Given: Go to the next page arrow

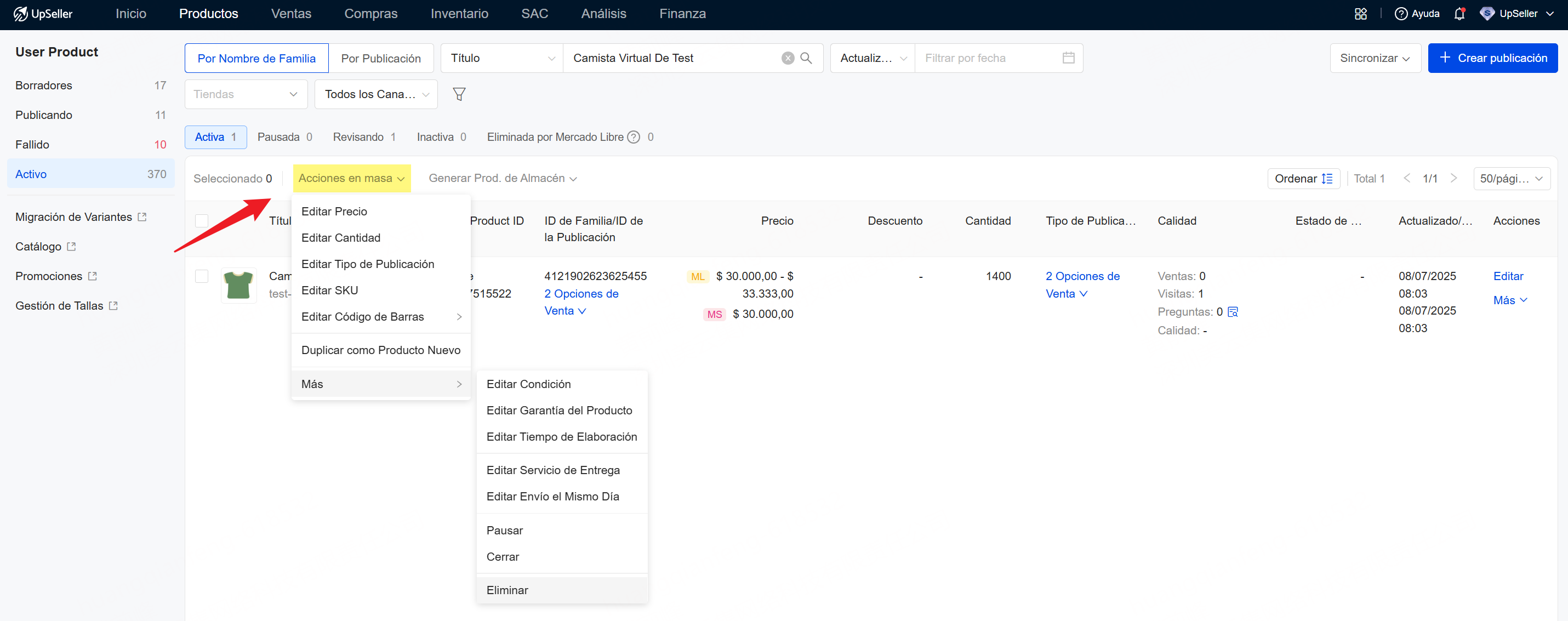Looking at the screenshot, I should coord(1453,178).
